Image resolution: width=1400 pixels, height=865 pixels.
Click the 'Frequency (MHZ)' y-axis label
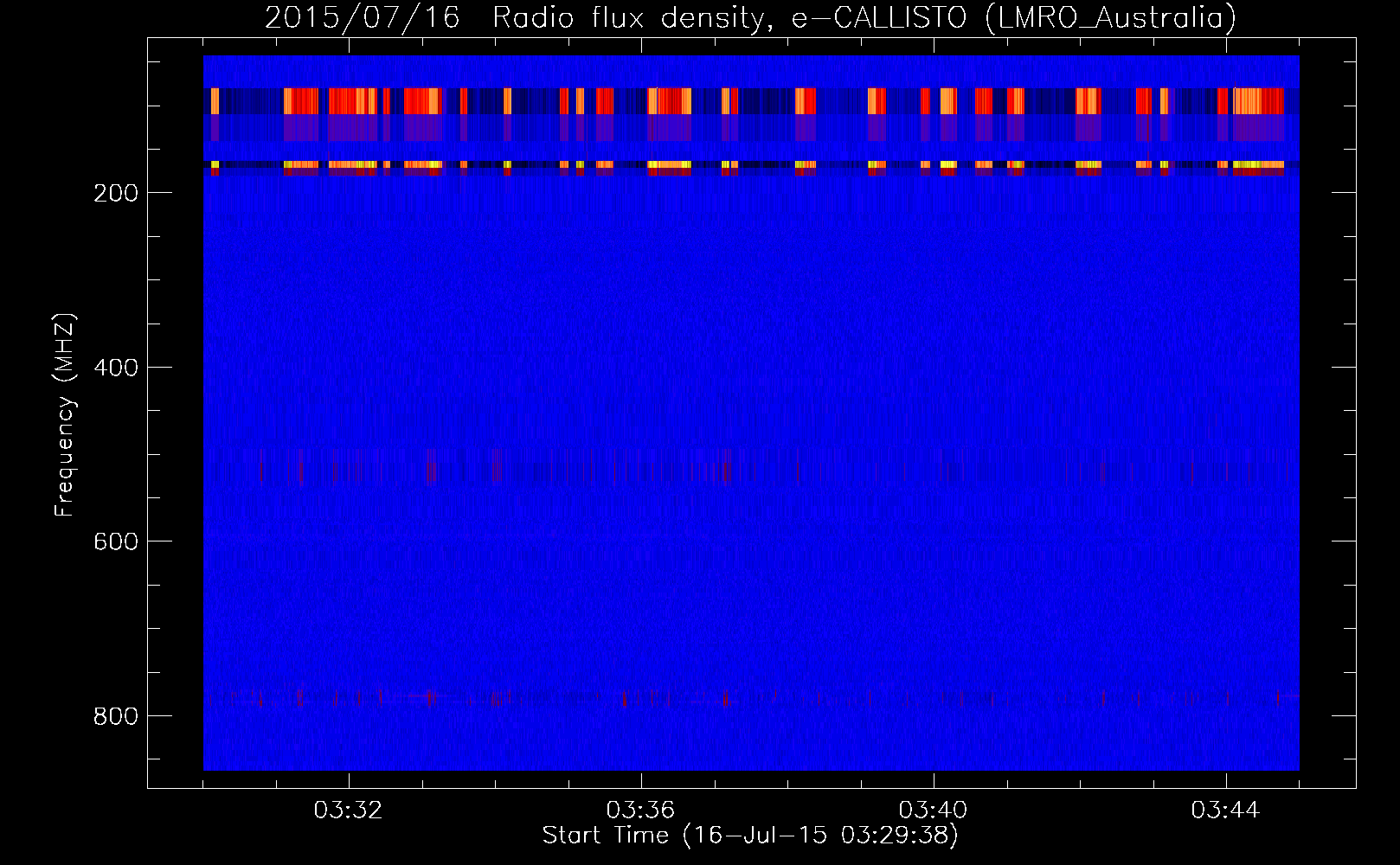click(x=65, y=414)
